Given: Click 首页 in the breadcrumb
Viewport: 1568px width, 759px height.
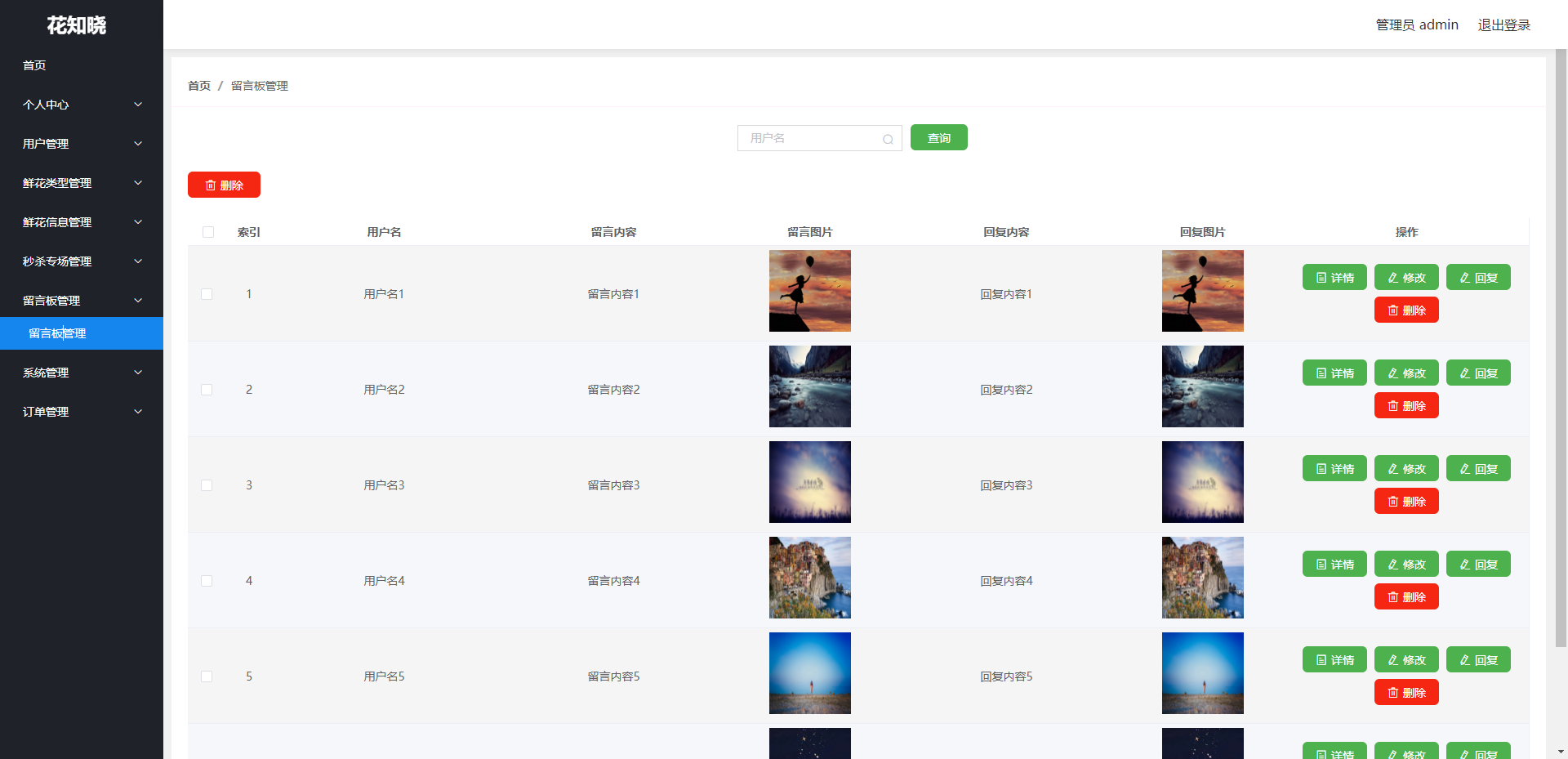Looking at the screenshot, I should point(199,86).
